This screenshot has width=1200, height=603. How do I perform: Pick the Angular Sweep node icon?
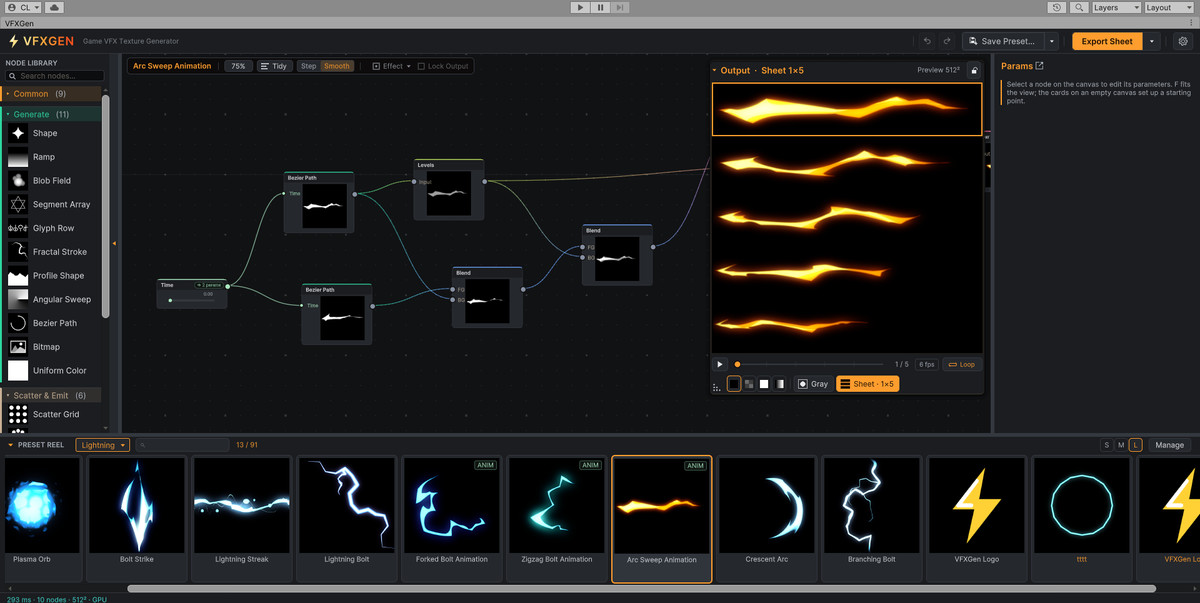(x=18, y=299)
